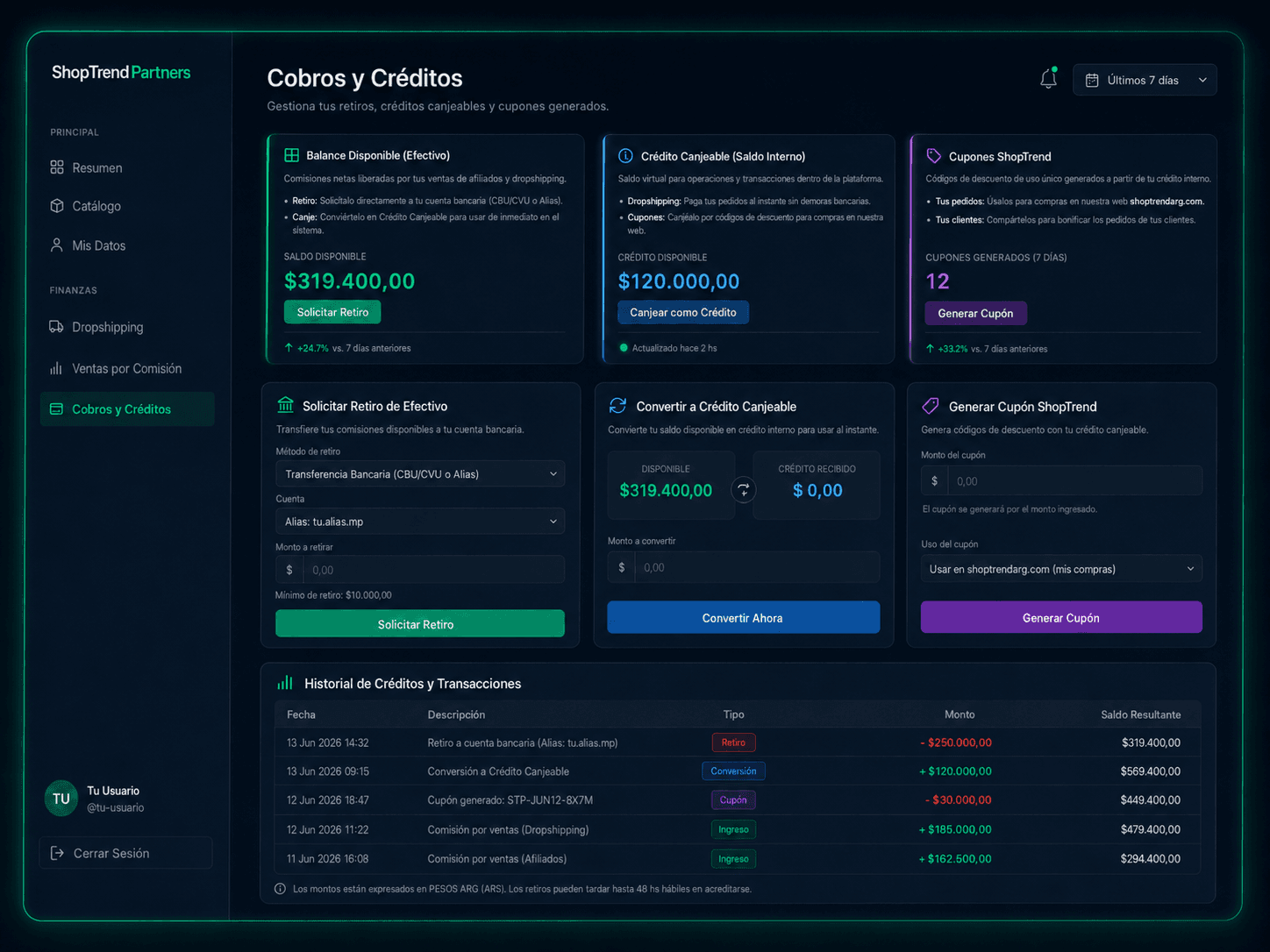Image resolution: width=1270 pixels, height=952 pixels.
Task: Click the resulting balance $294.400,00
Action: pyautogui.click(x=1151, y=859)
